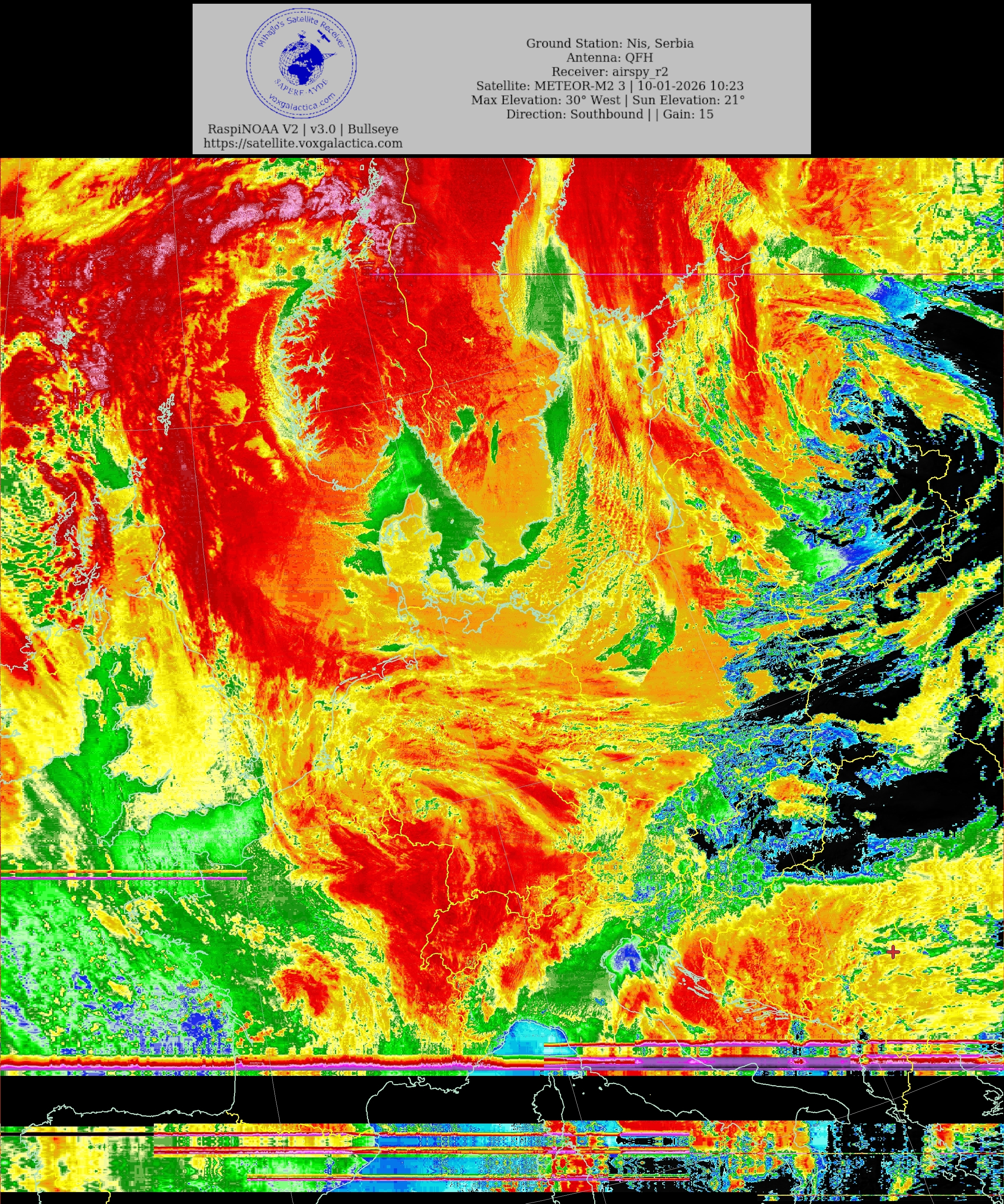The image size is (1004, 1204).
Task: Click the 'RaspiNOAA V2 | v3.0 | Bullseye' label
Action: tap(303, 129)
